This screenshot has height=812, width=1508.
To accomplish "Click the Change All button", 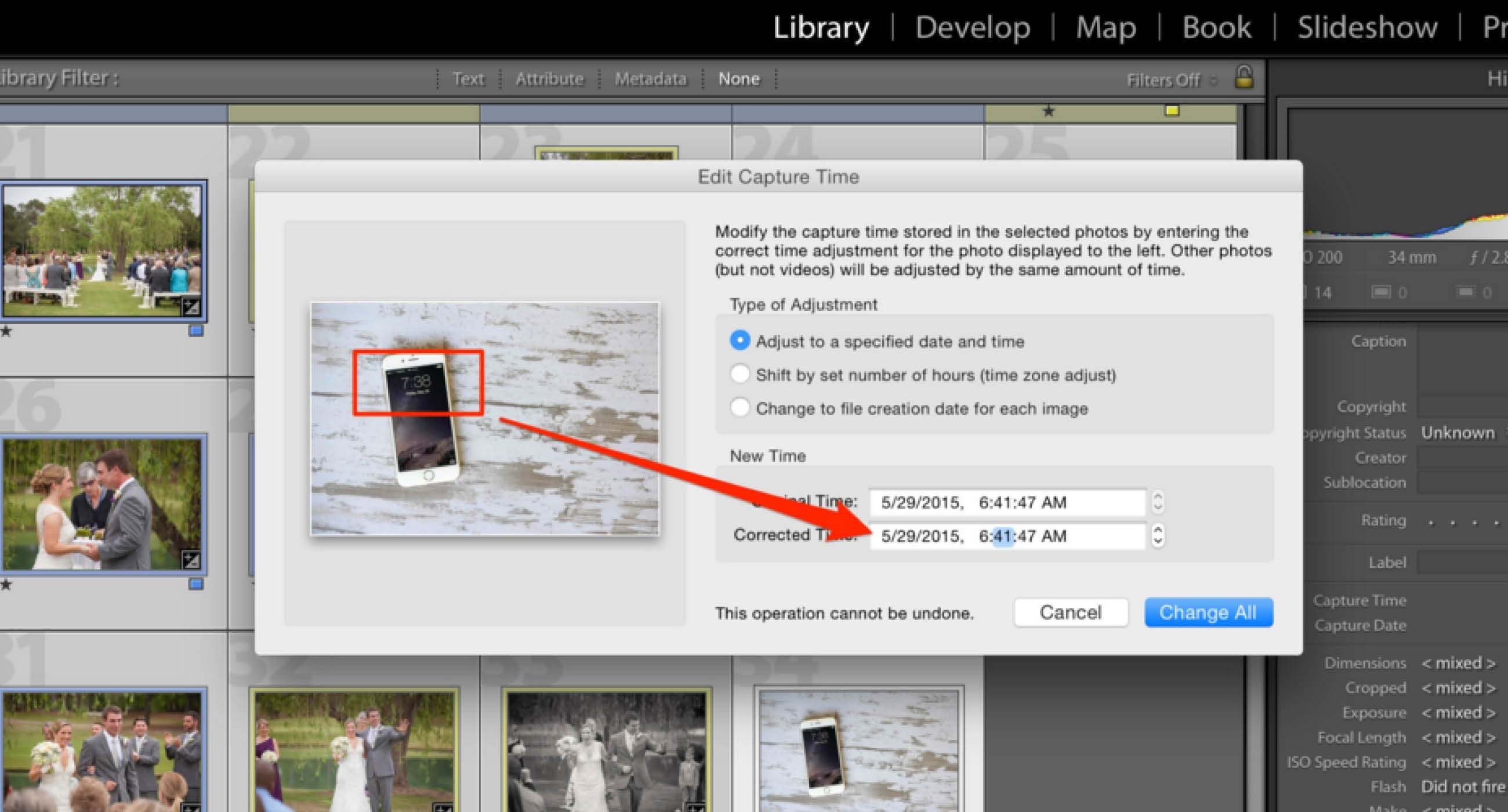I will [x=1208, y=610].
